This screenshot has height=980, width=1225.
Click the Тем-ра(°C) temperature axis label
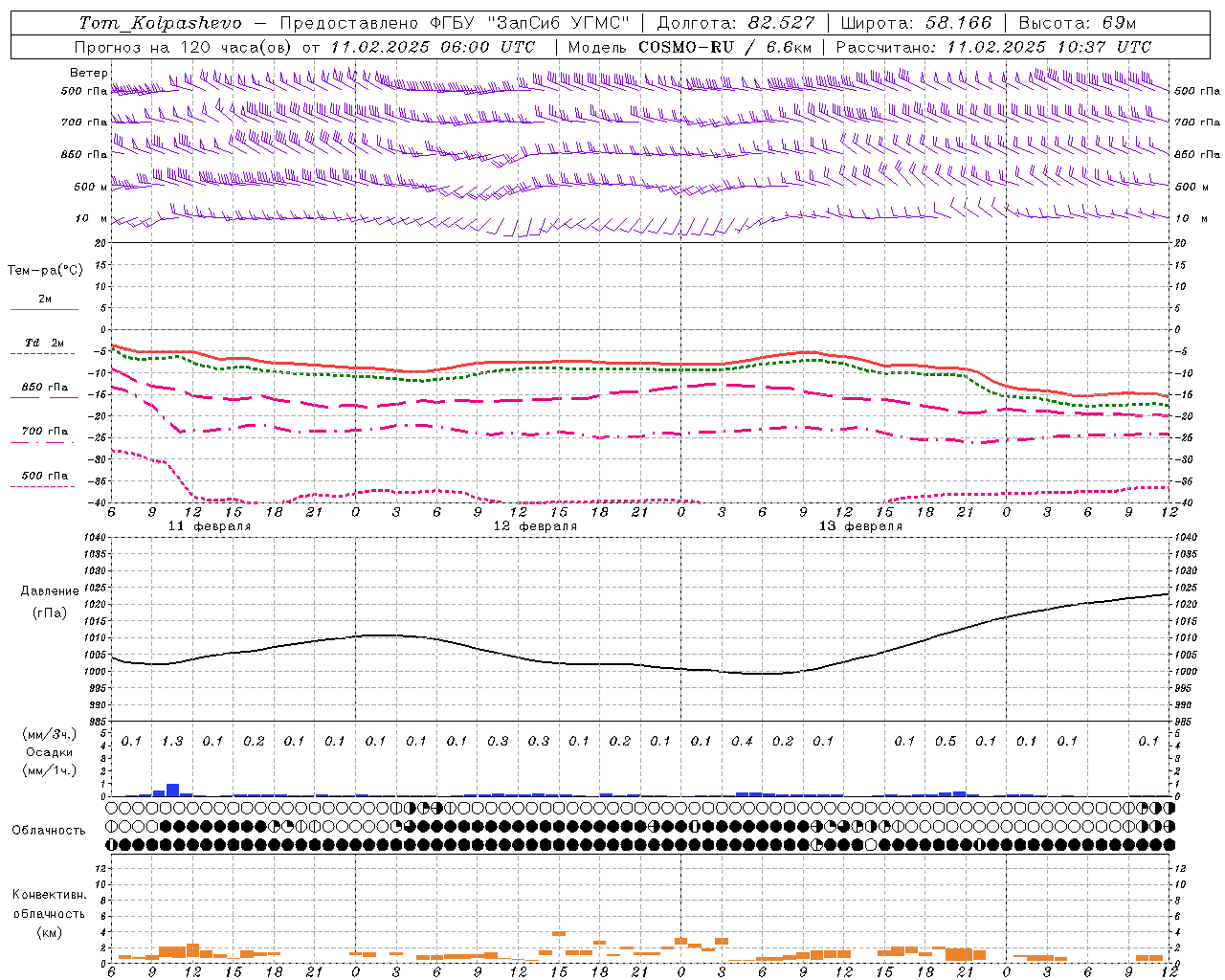point(45,271)
